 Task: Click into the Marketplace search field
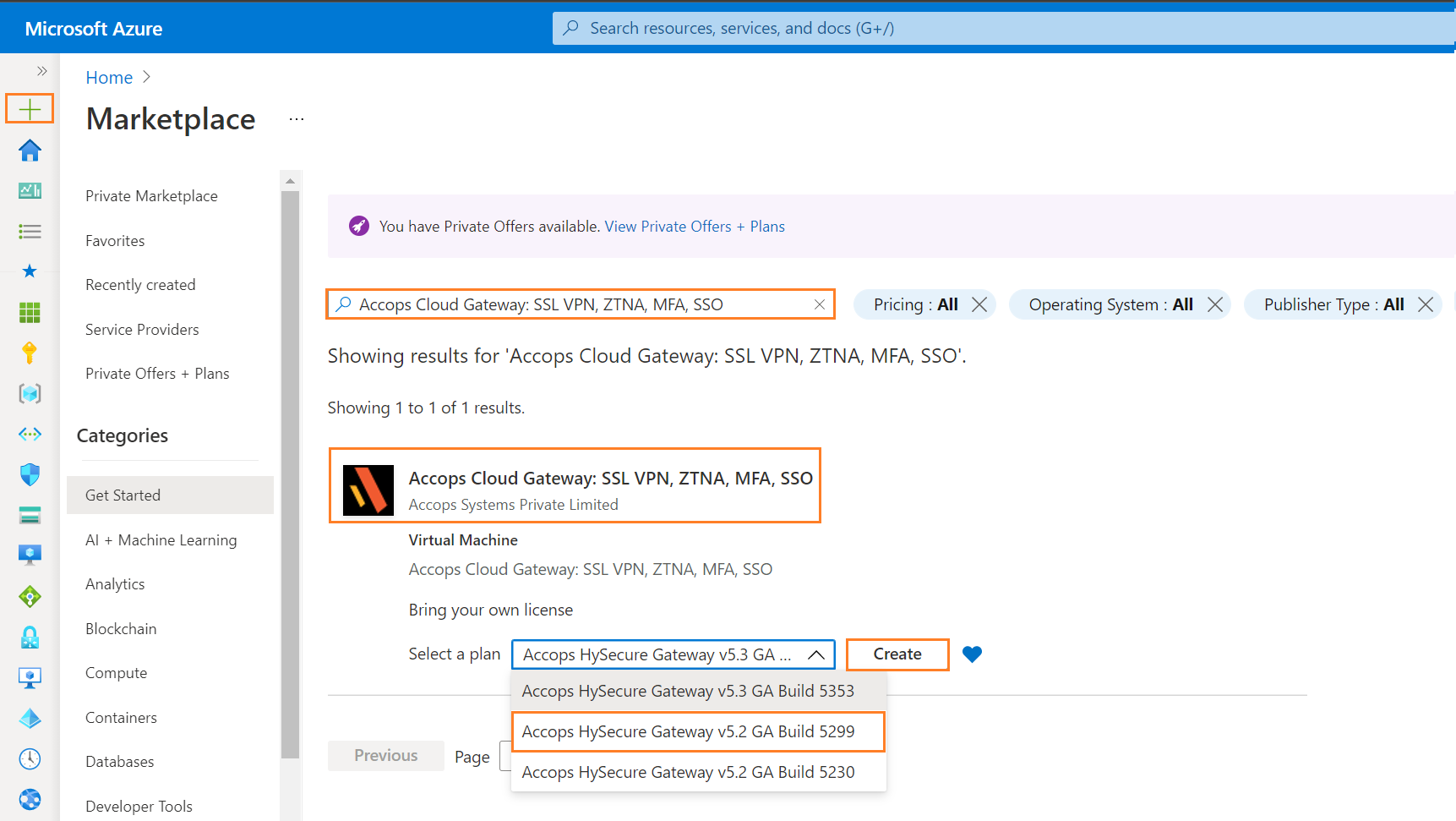[580, 304]
